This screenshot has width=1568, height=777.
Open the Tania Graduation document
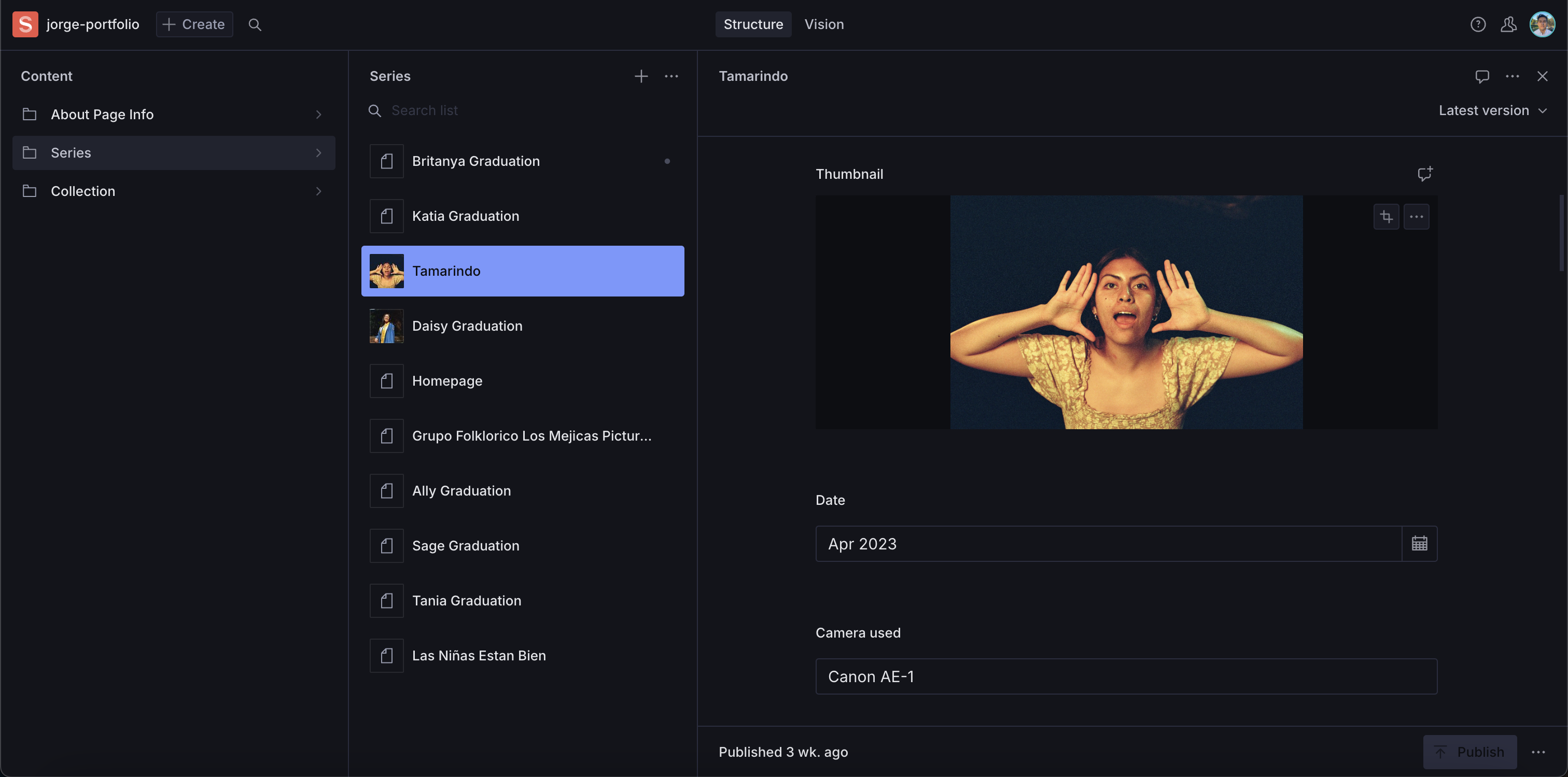(523, 601)
